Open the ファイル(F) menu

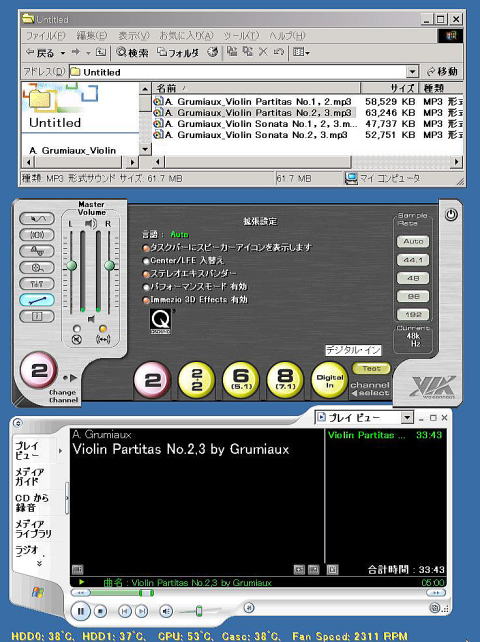click(x=45, y=36)
